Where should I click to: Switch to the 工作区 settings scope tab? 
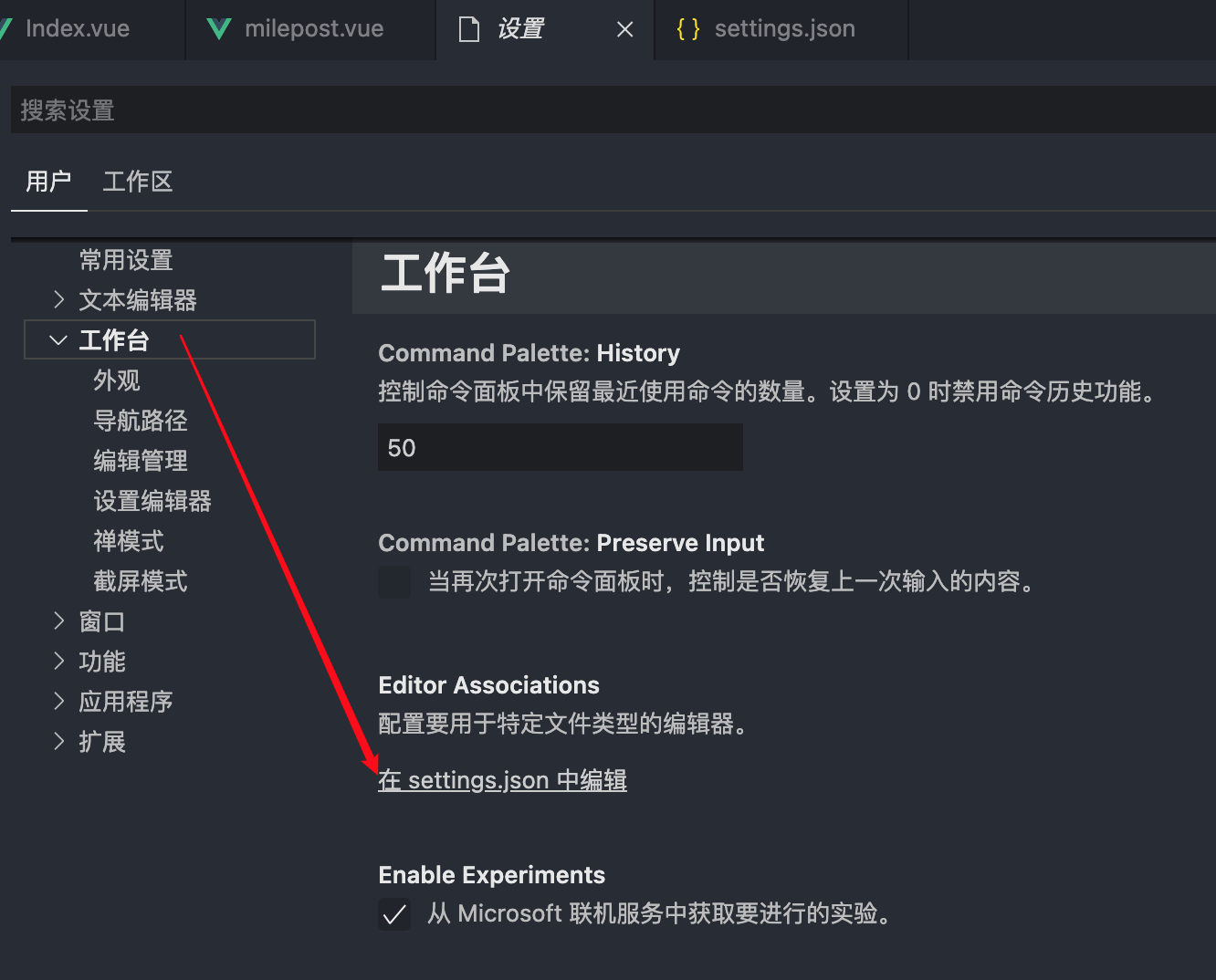[137, 182]
